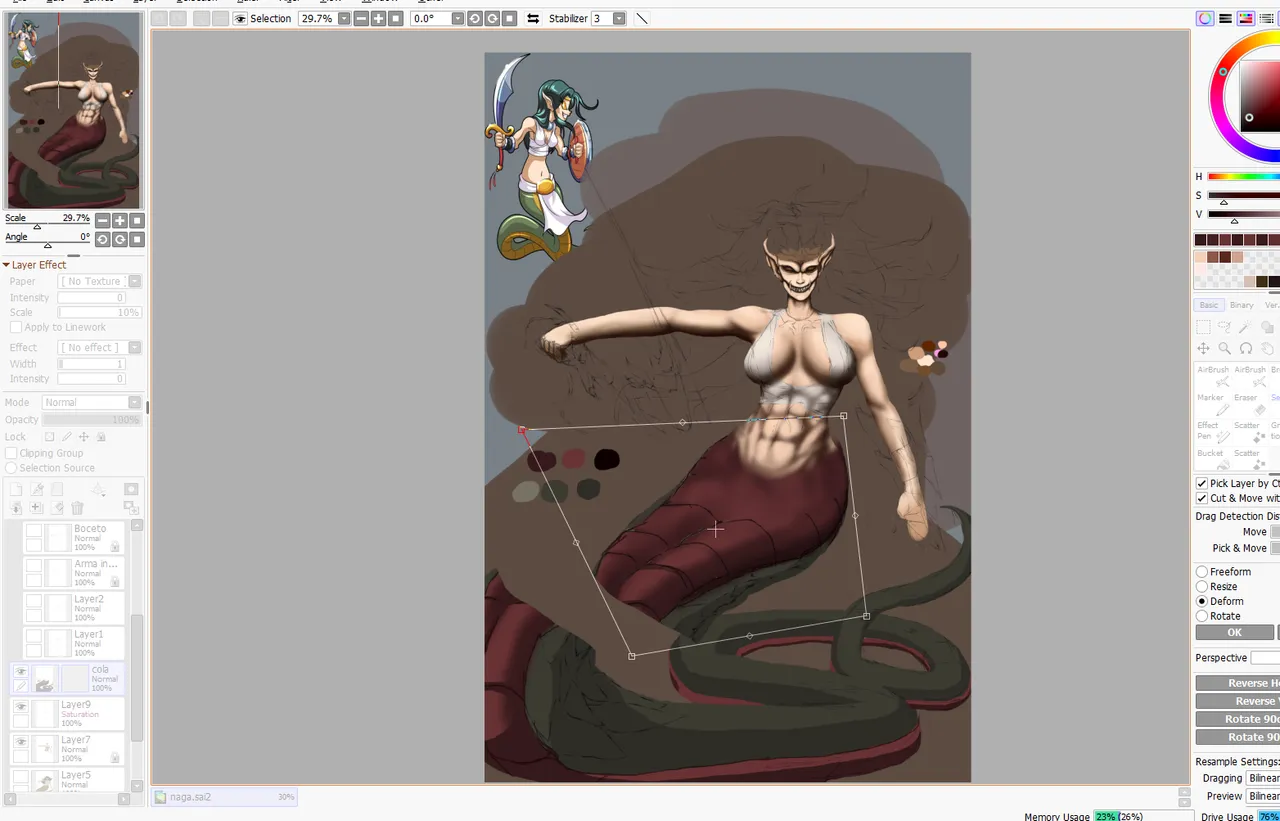Select the Deform transform mode

1202,601
